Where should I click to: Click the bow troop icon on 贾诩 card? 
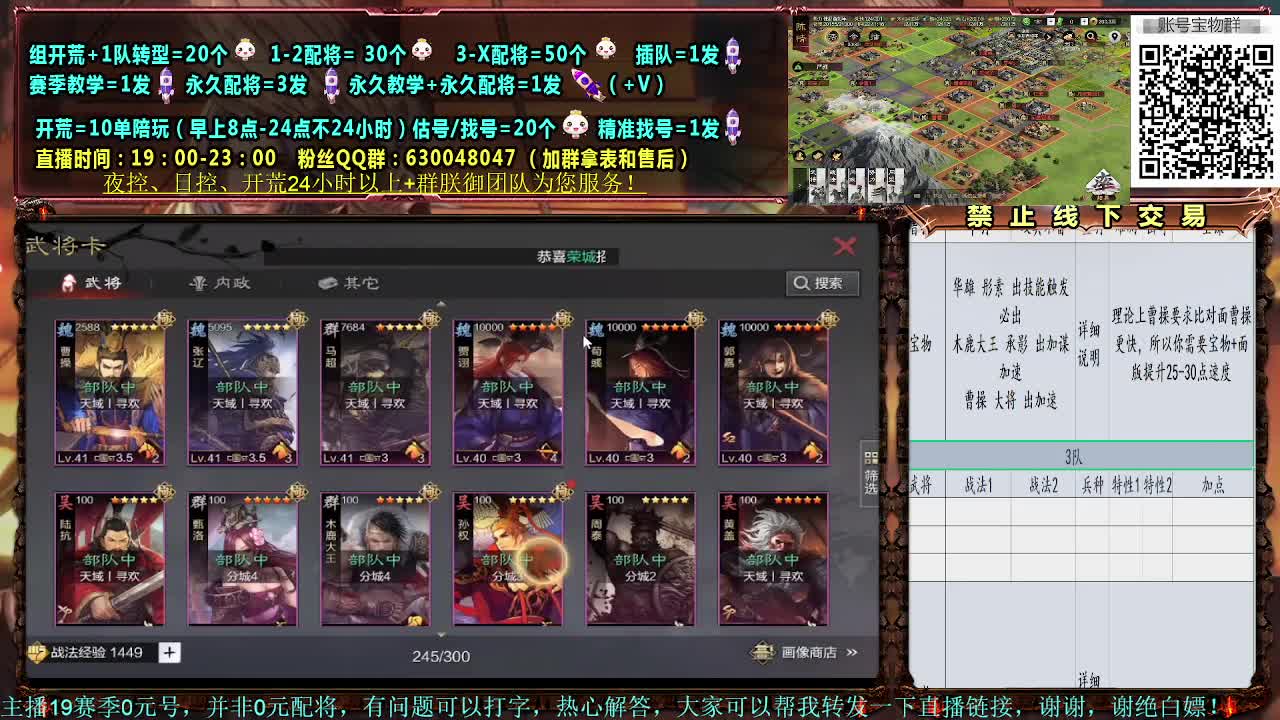547,452
